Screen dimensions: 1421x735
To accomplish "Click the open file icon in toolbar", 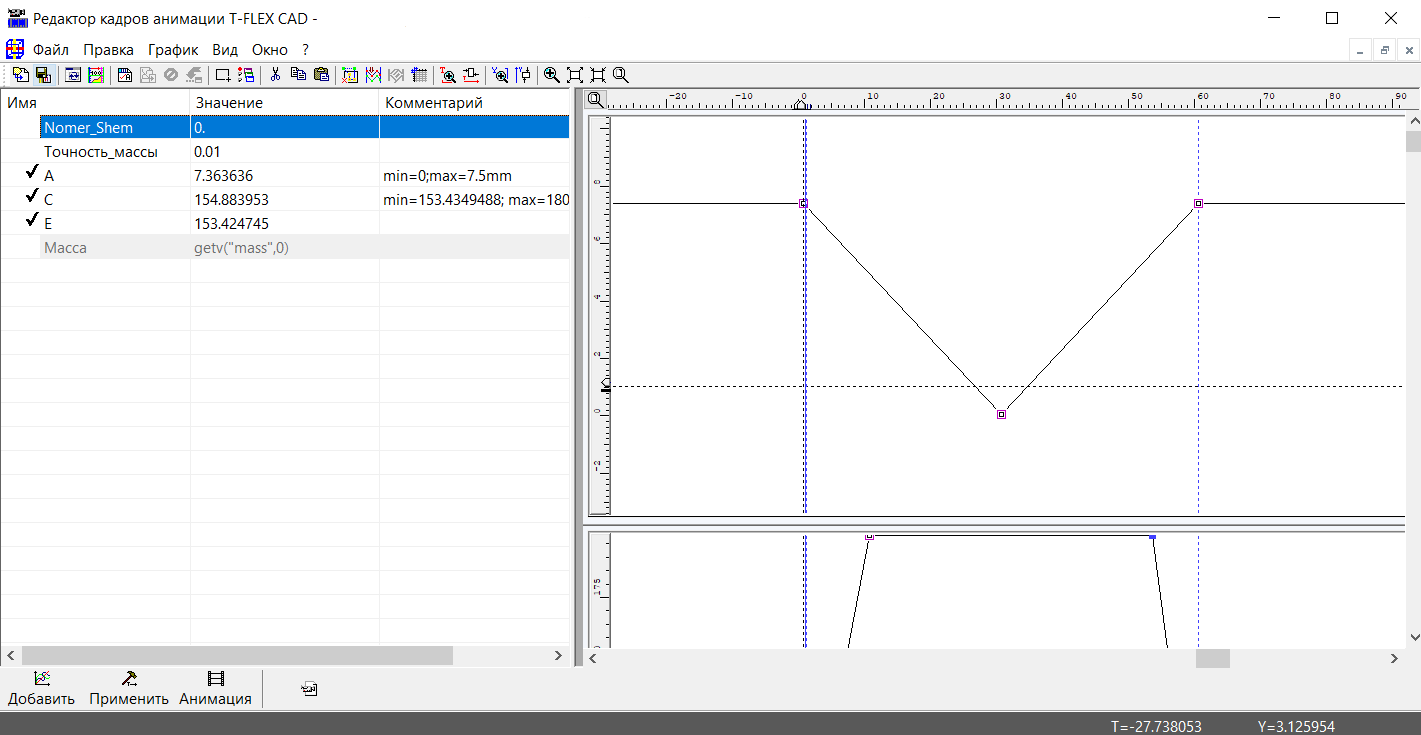I will click(20, 75).
